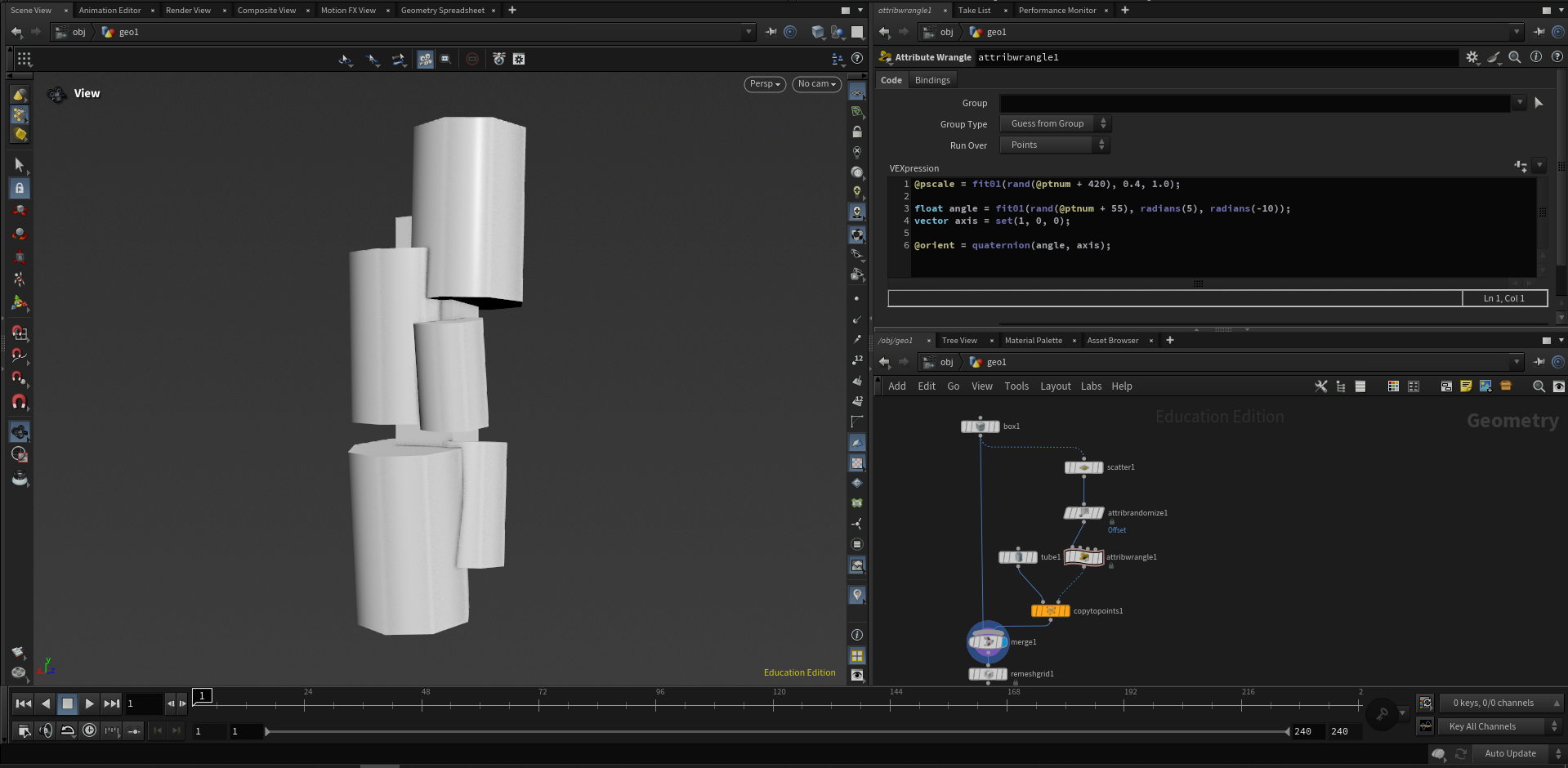
Task: Click the sticky note icon in network toolbar
Action: click(x=1466, y=386)
